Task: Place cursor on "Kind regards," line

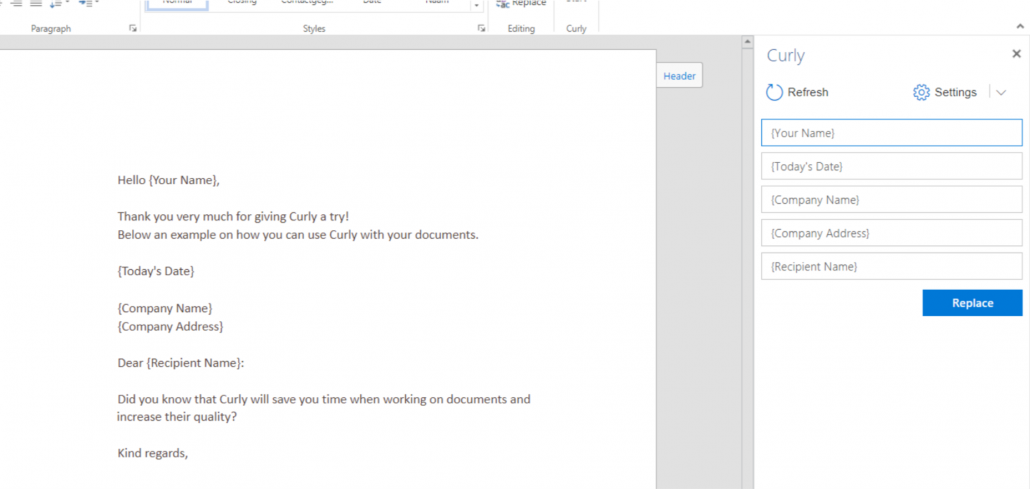Action: [x=153, y=453]
